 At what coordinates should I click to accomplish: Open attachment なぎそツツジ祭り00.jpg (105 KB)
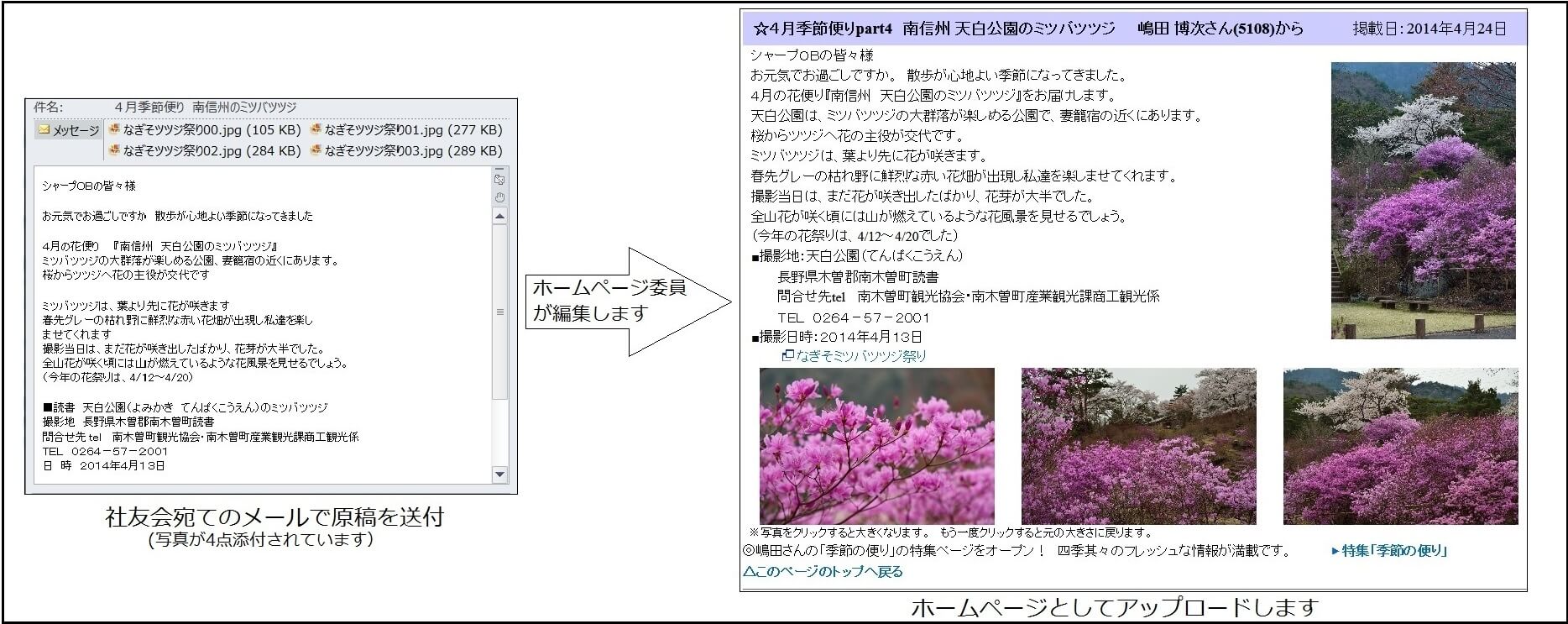[205, 130]
